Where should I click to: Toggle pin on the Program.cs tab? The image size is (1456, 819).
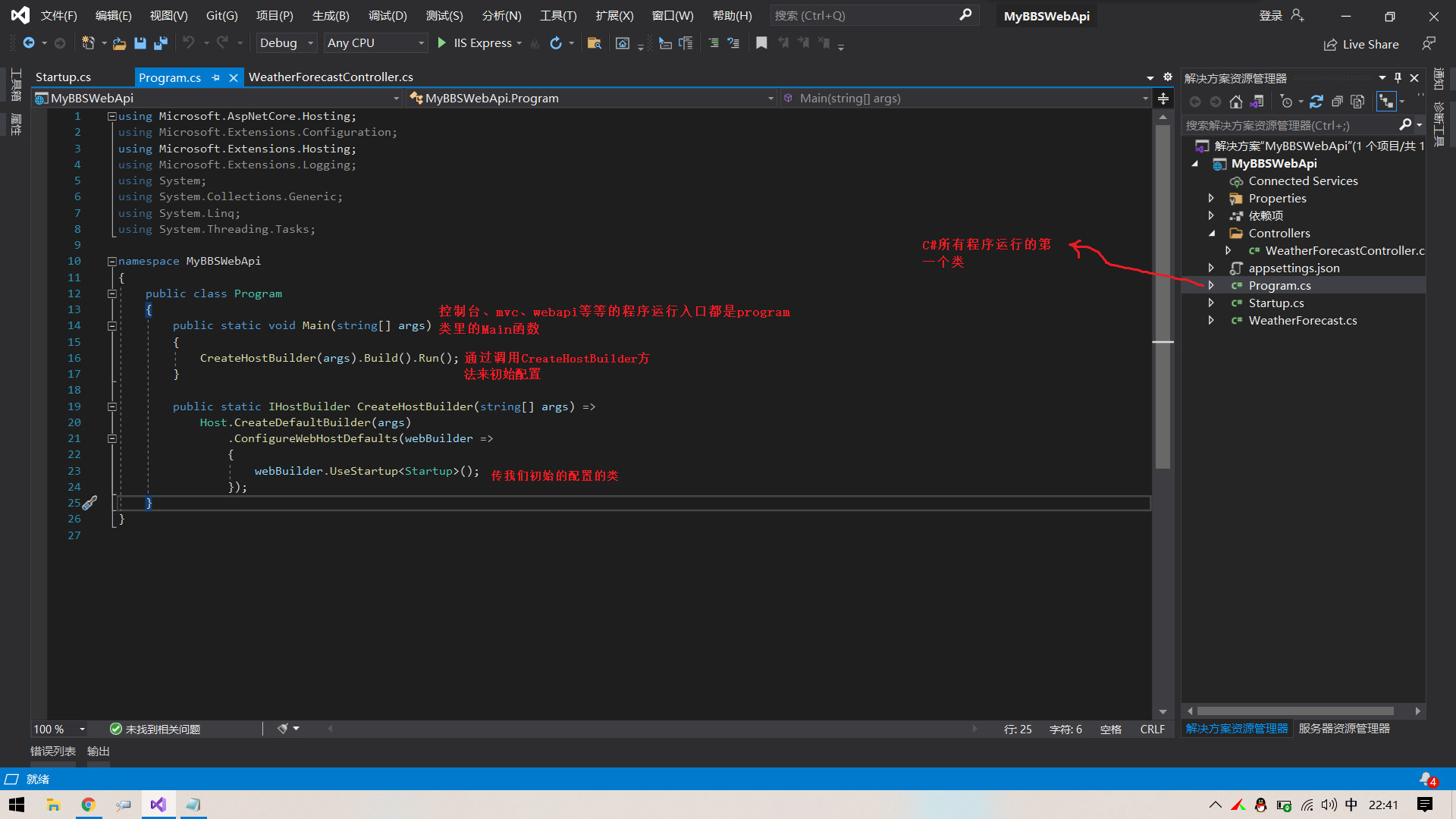pos(216,77)
